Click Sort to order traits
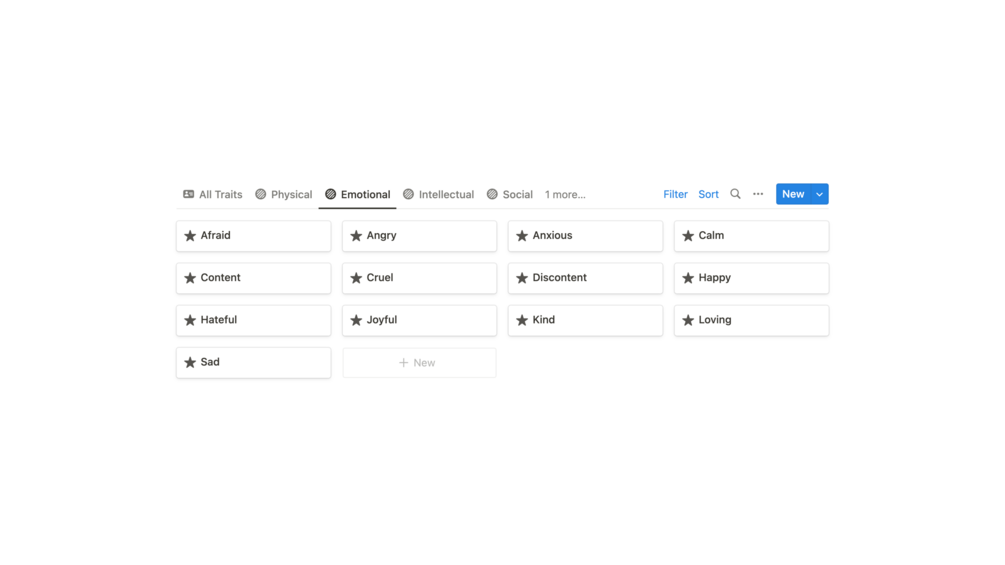The image size is (1005, 565). click(x=708, y=194)
